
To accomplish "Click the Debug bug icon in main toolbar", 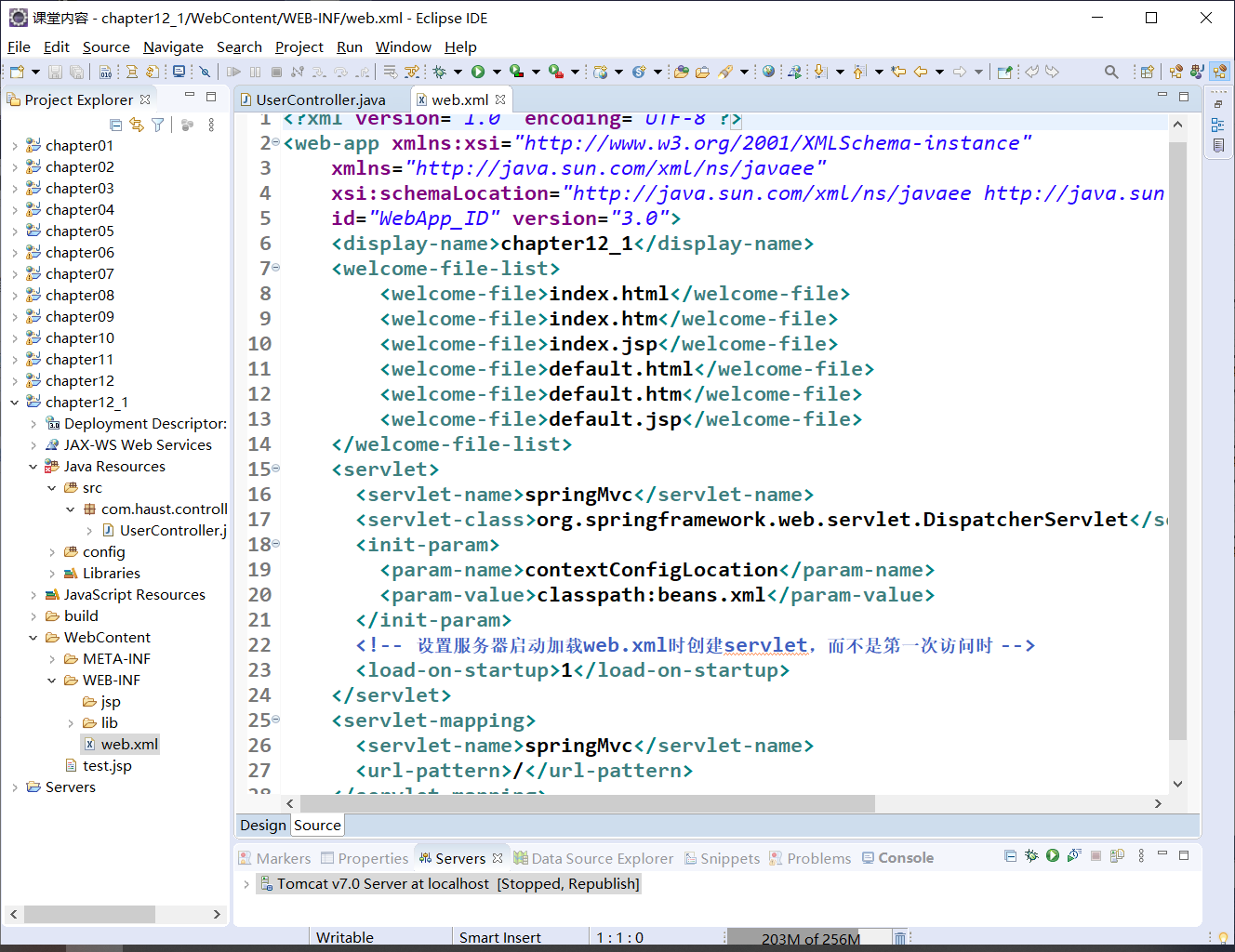I will [439, 72].
